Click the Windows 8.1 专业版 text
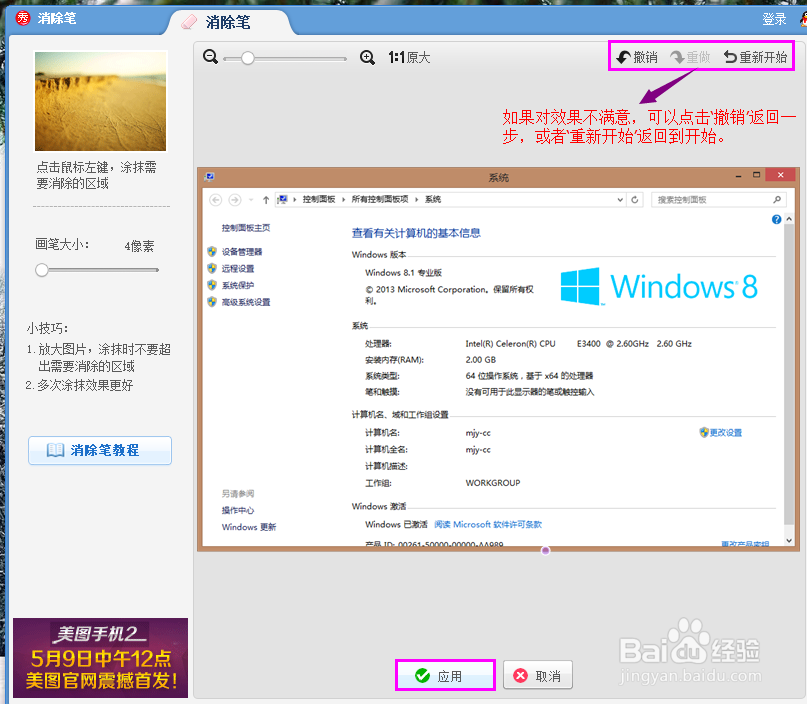 [404, 273]
